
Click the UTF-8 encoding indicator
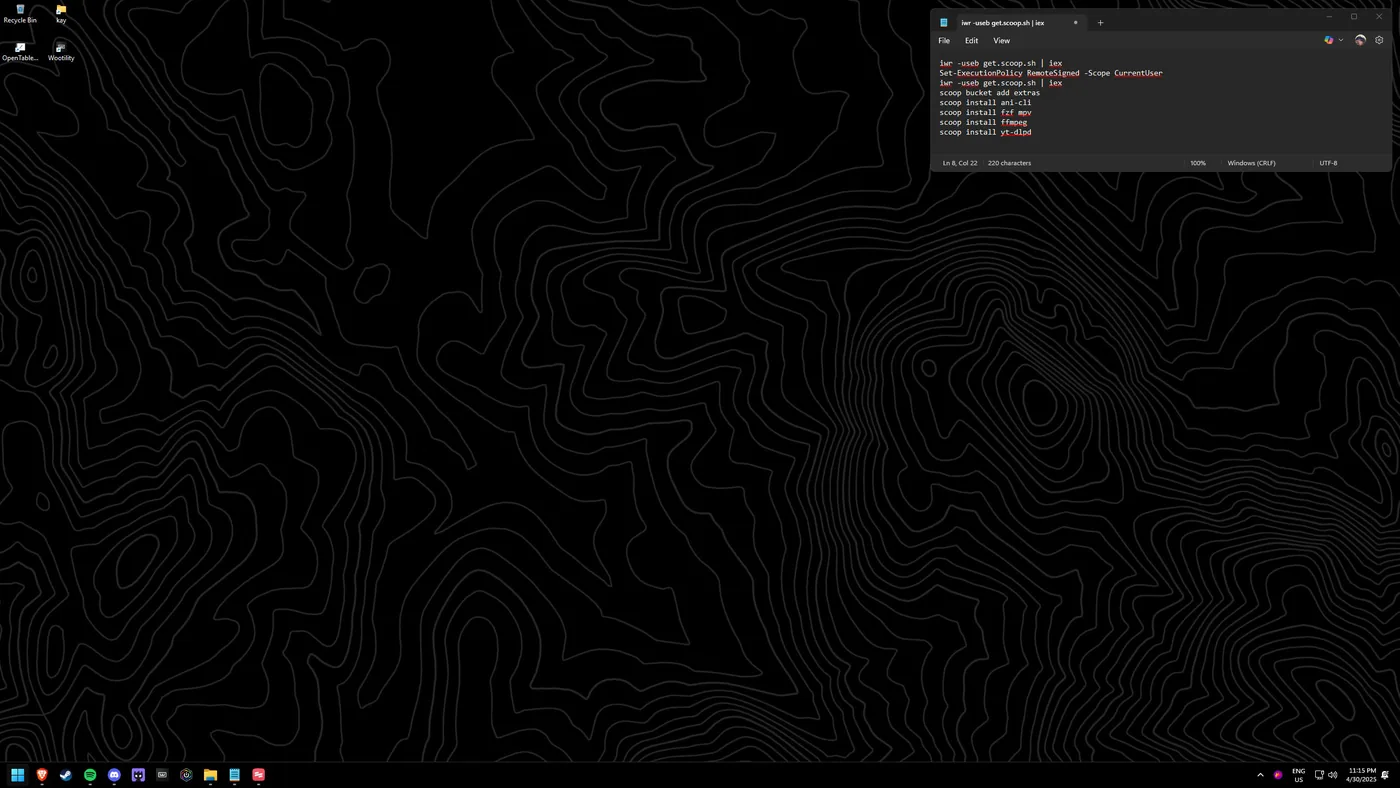coord(1328,163)
